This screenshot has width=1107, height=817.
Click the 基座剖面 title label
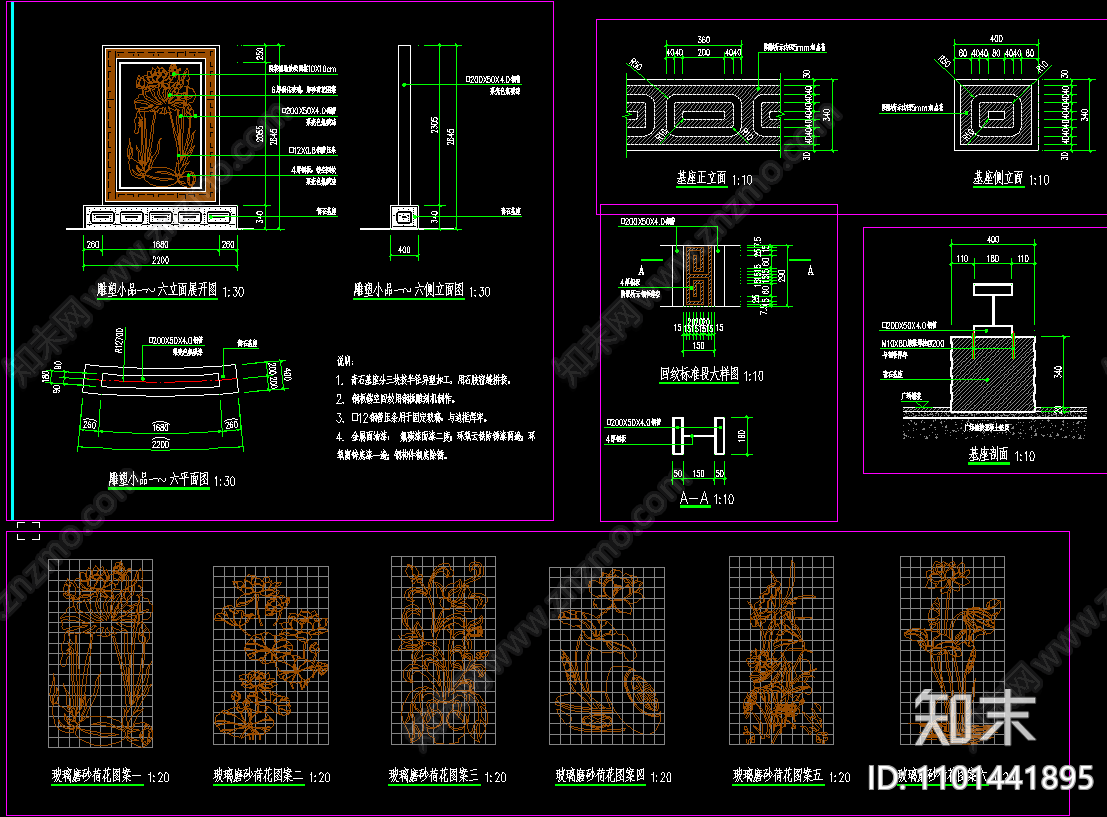986,455
